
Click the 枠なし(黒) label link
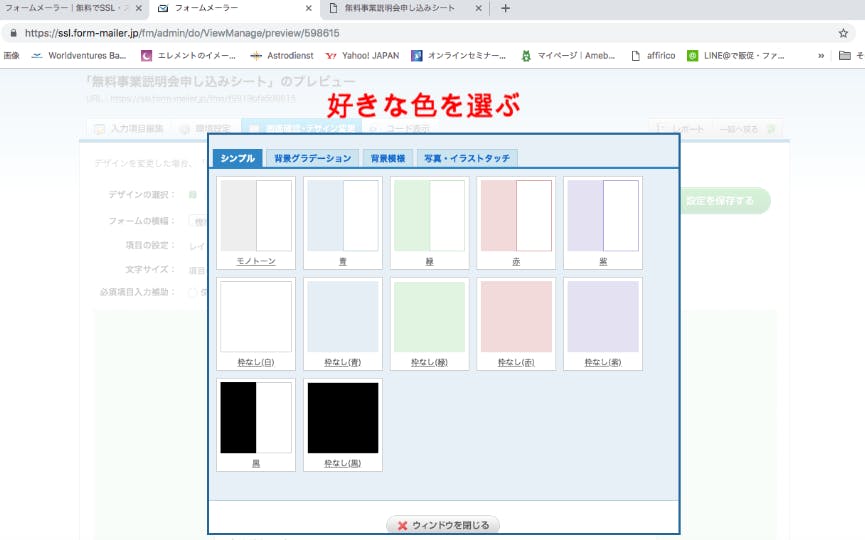[343, 463]
